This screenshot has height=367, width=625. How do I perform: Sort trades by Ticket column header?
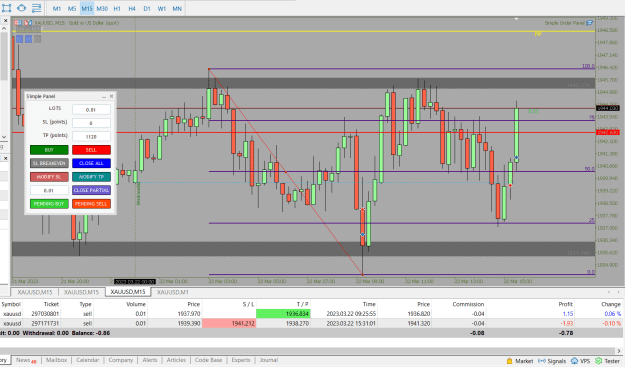51,304
